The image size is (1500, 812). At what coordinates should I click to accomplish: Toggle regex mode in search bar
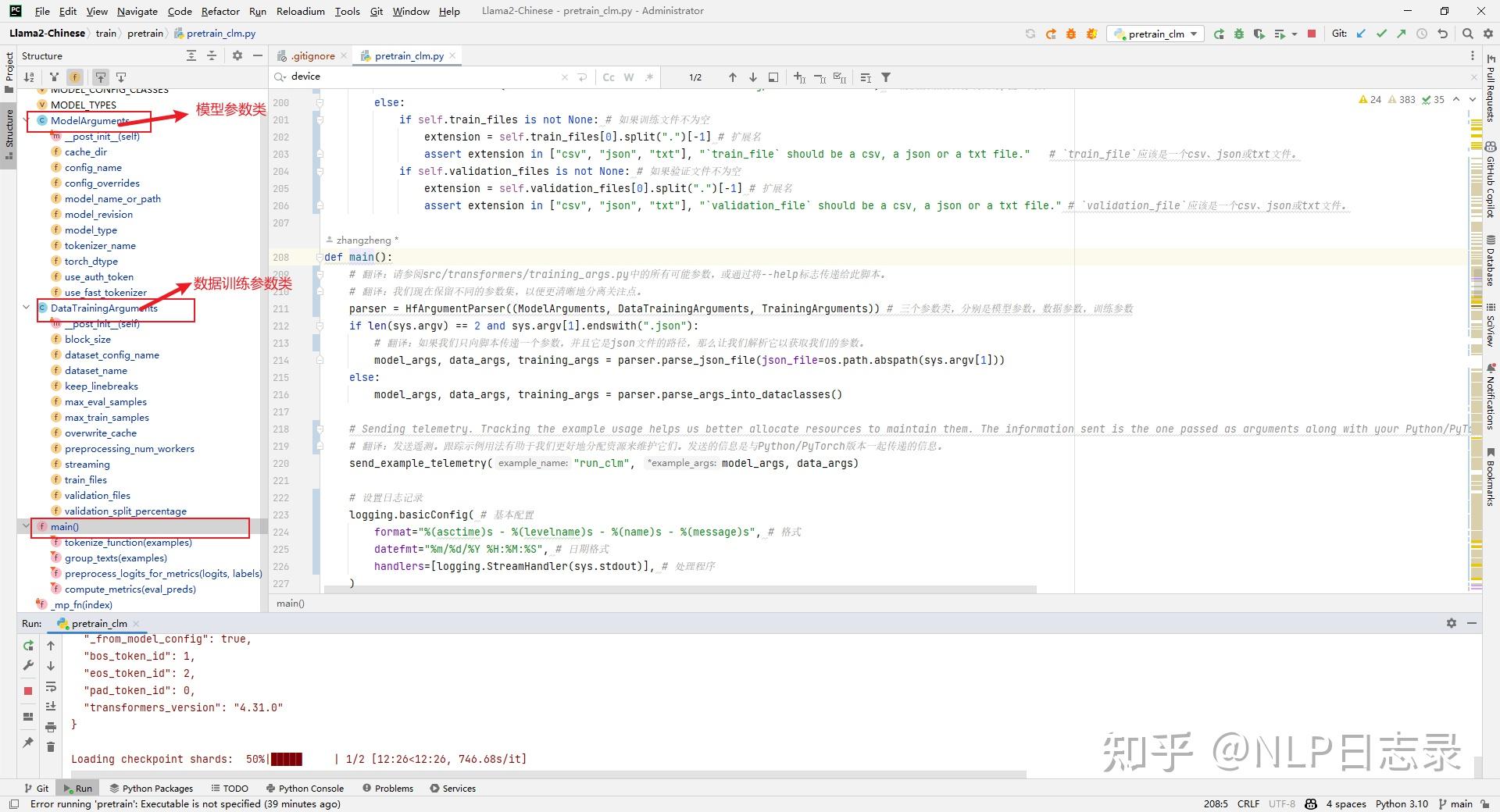coord(649,77)
